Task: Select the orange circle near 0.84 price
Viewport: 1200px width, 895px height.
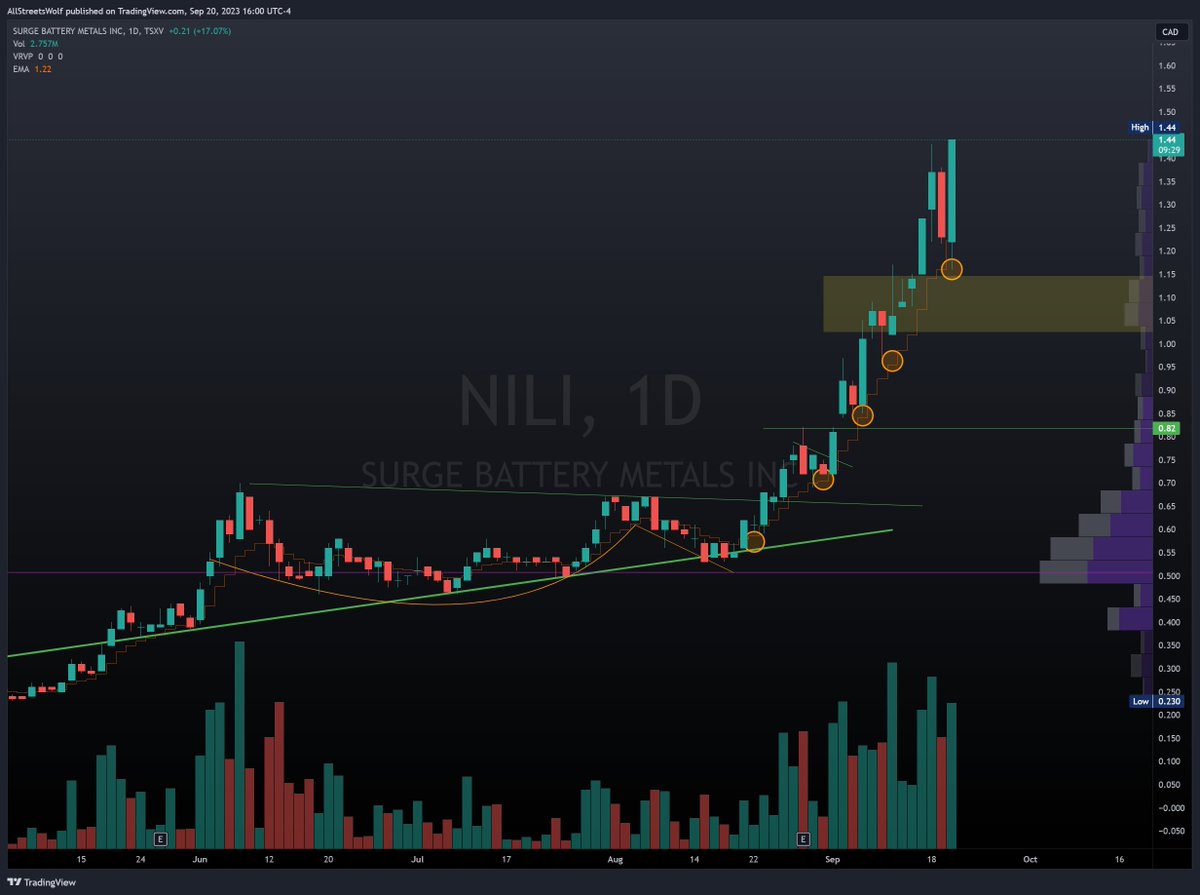Action: [862, 415]
